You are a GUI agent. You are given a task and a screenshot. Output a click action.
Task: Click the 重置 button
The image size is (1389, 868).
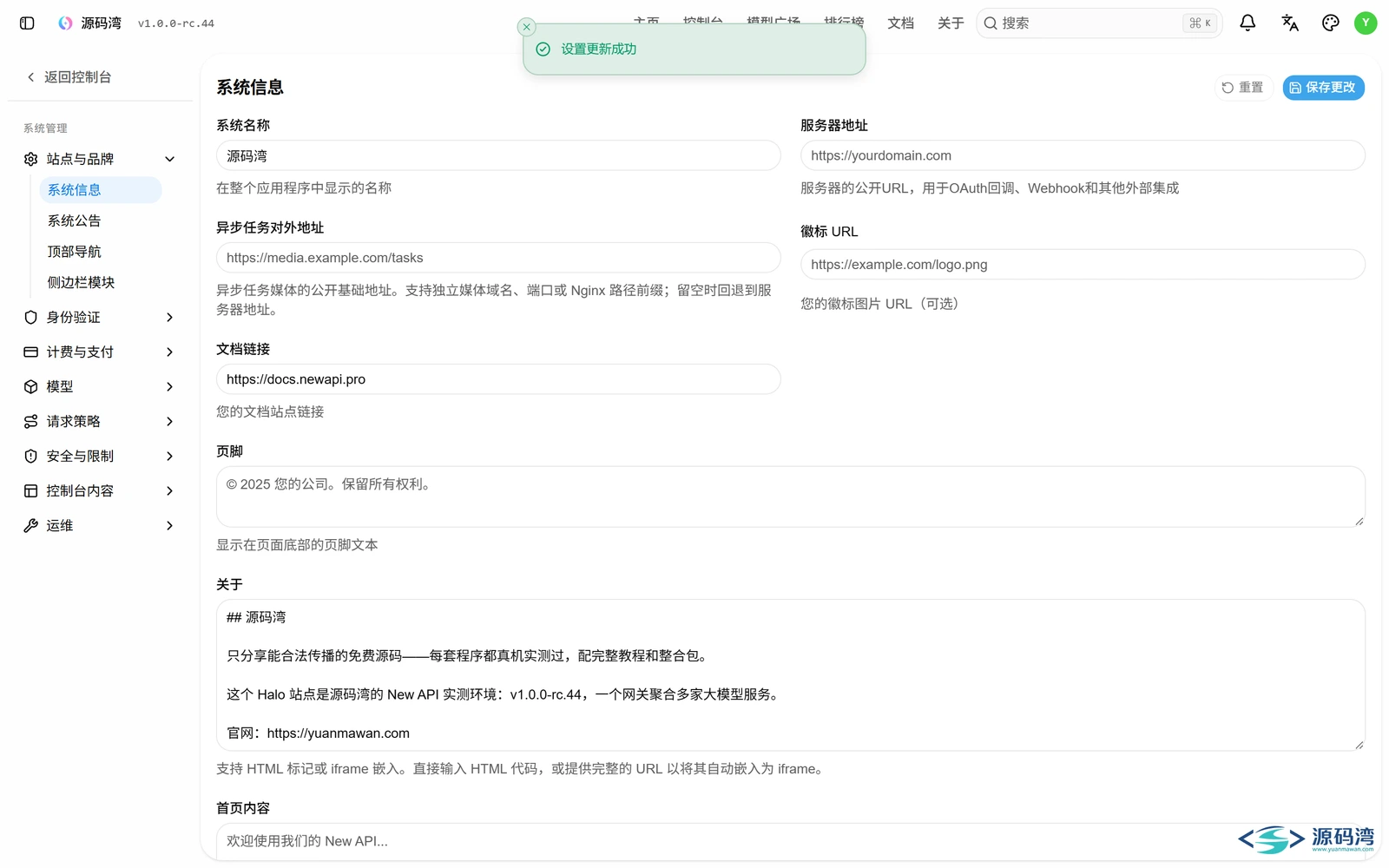pos(1243,88)
